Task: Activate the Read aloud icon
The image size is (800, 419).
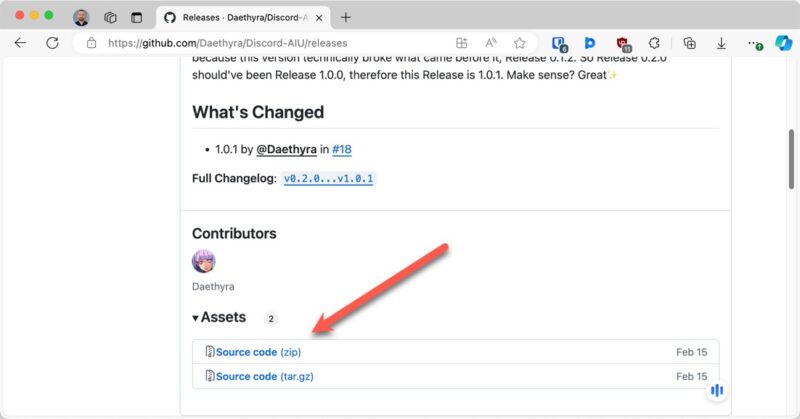Action: point(491,43)
